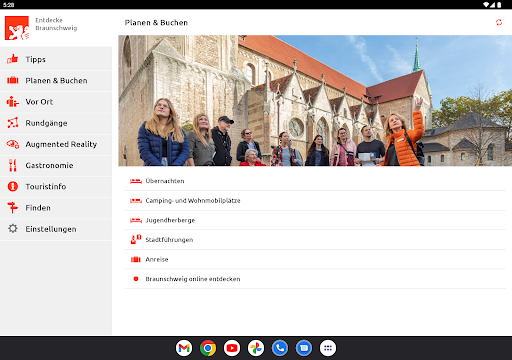Open Braunschweig online entdecken

pos(315,279)
